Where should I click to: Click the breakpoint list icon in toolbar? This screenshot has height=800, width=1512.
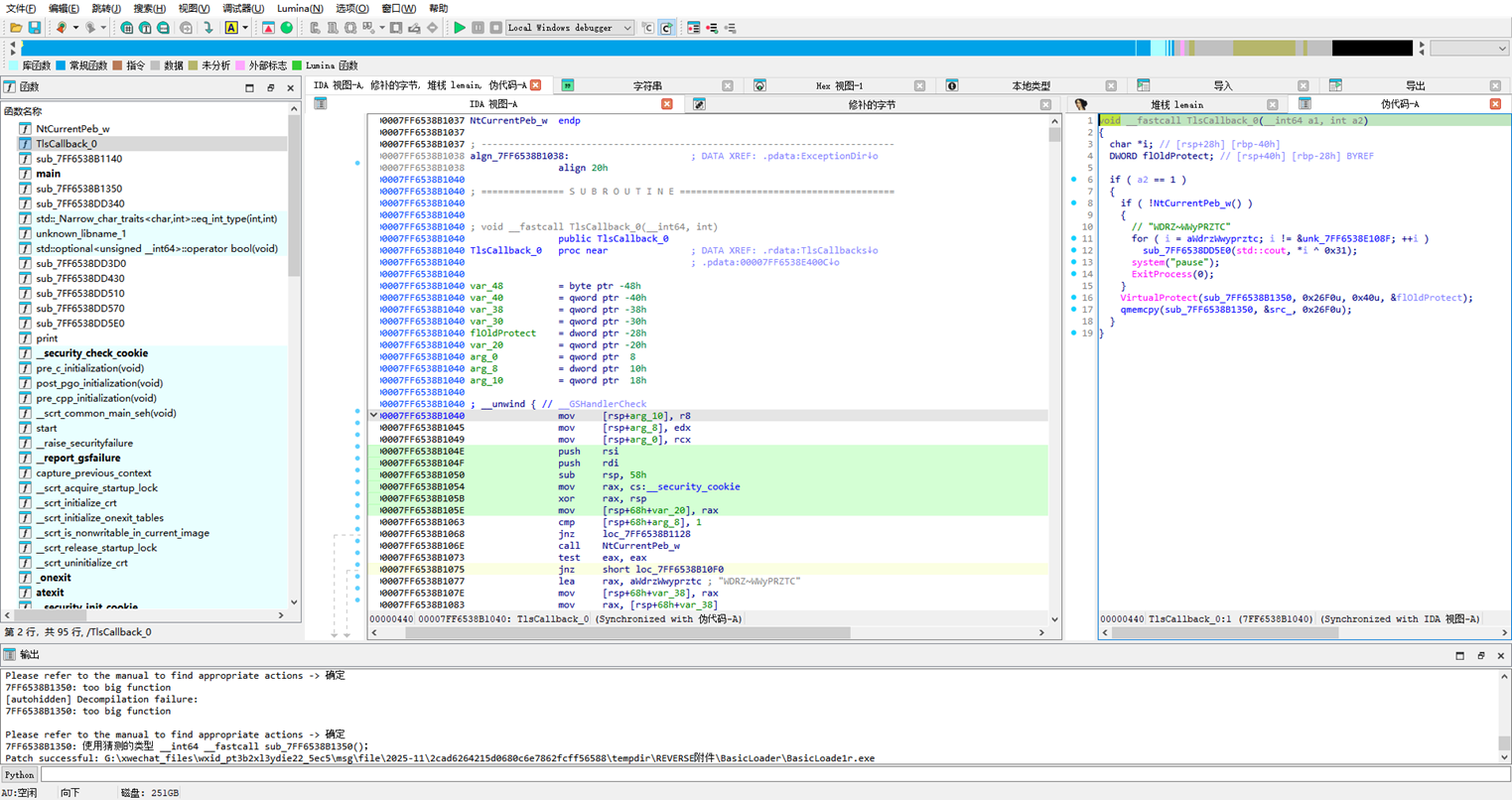click(x=693, y=28)
